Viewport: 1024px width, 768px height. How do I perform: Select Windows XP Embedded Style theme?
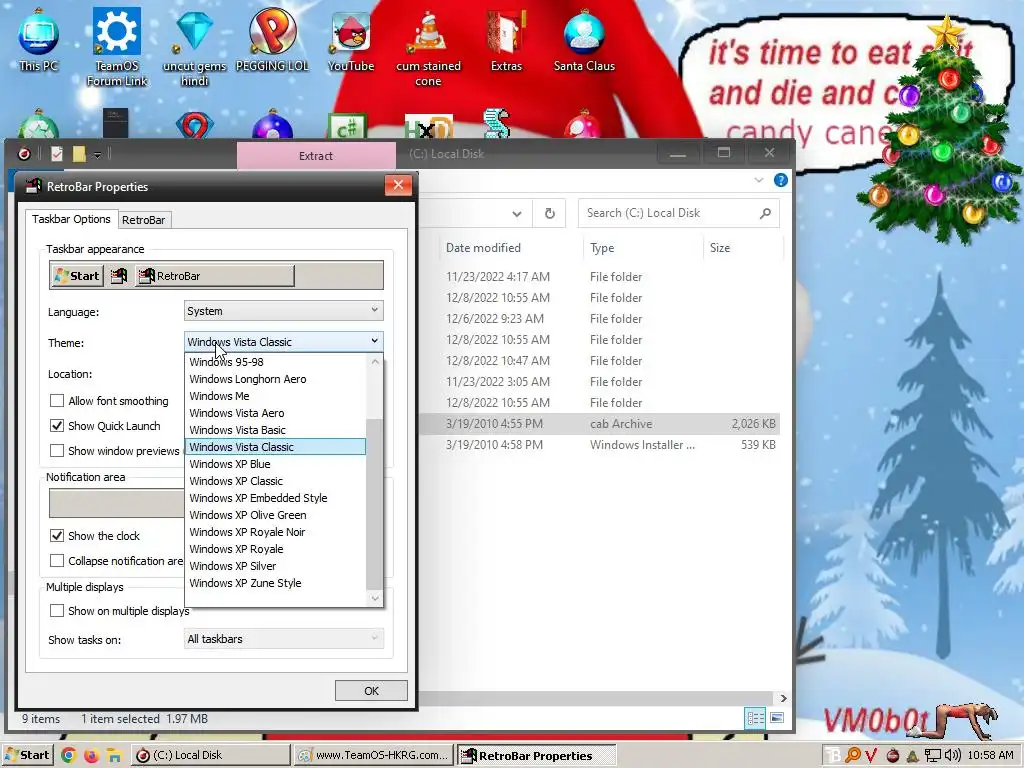pyautogui.click(x=275, y=498)
